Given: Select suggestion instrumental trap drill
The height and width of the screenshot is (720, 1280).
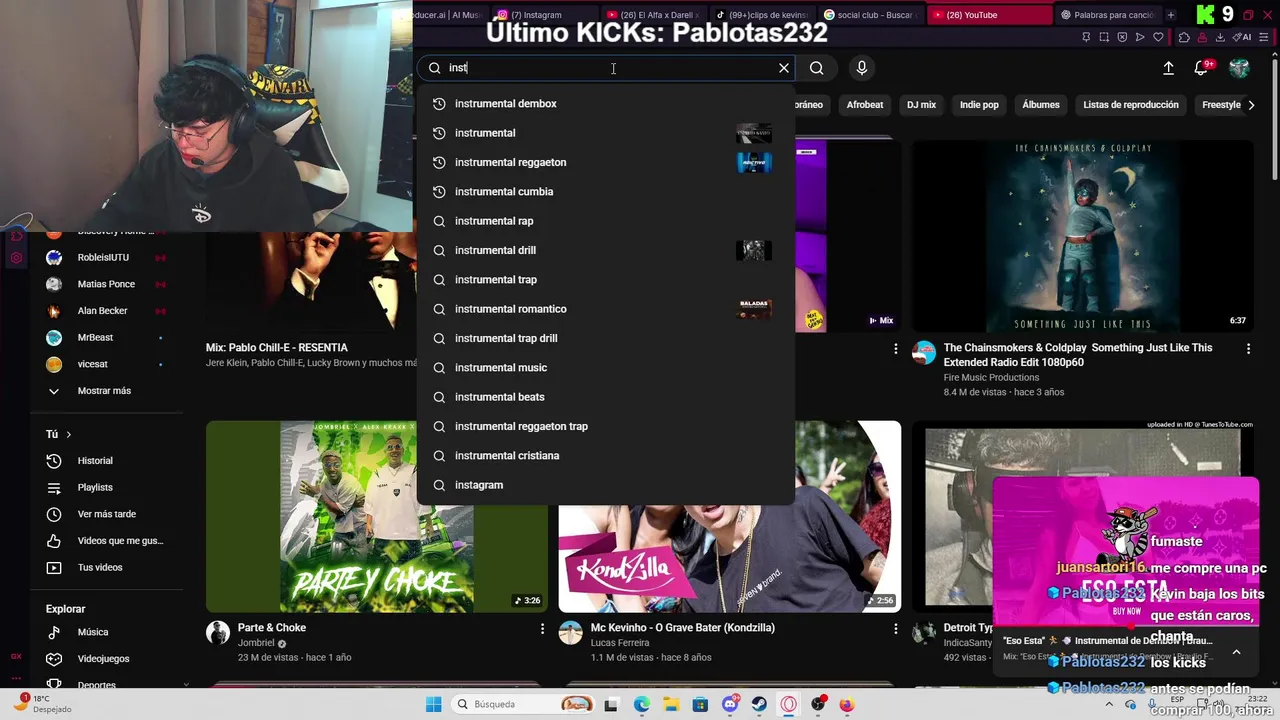Looking at the screenshot, I should coord(605,338).
